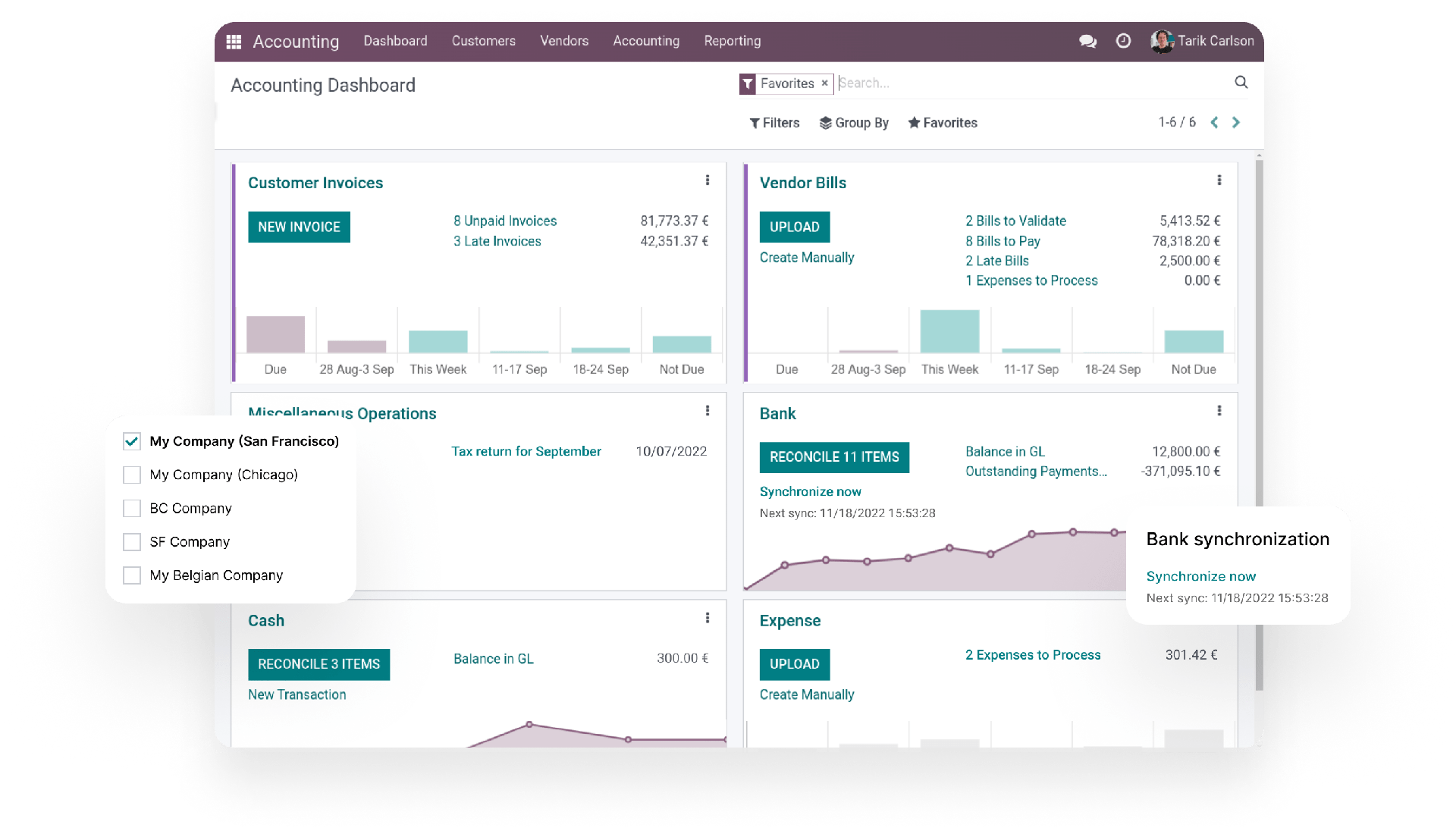Click the Upload button in Vendor Bills
1456x837 pixels.
click(x=795, y=227)
